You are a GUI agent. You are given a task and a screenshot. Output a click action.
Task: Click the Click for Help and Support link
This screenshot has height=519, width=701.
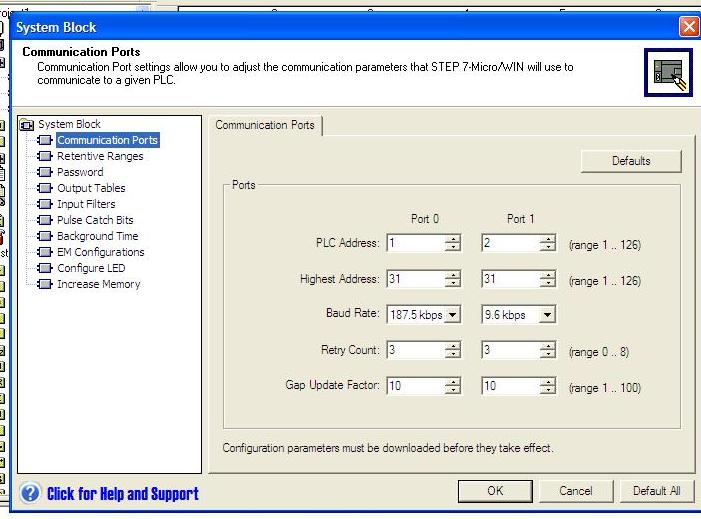tap(122, 493)
